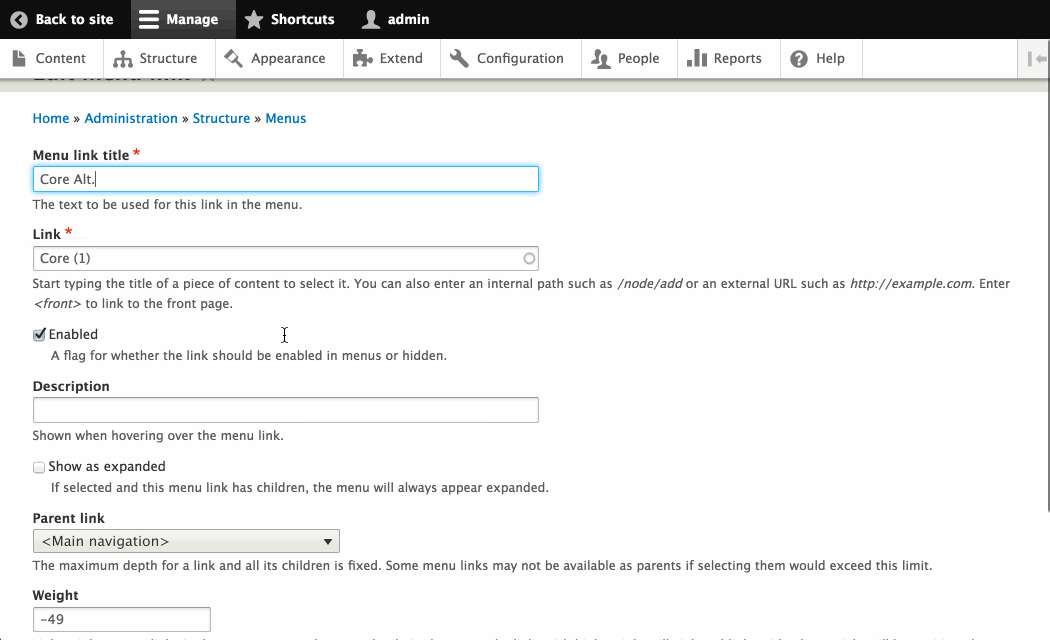Click the Description label
1050x640 pixels.
[x=71, y=386]
